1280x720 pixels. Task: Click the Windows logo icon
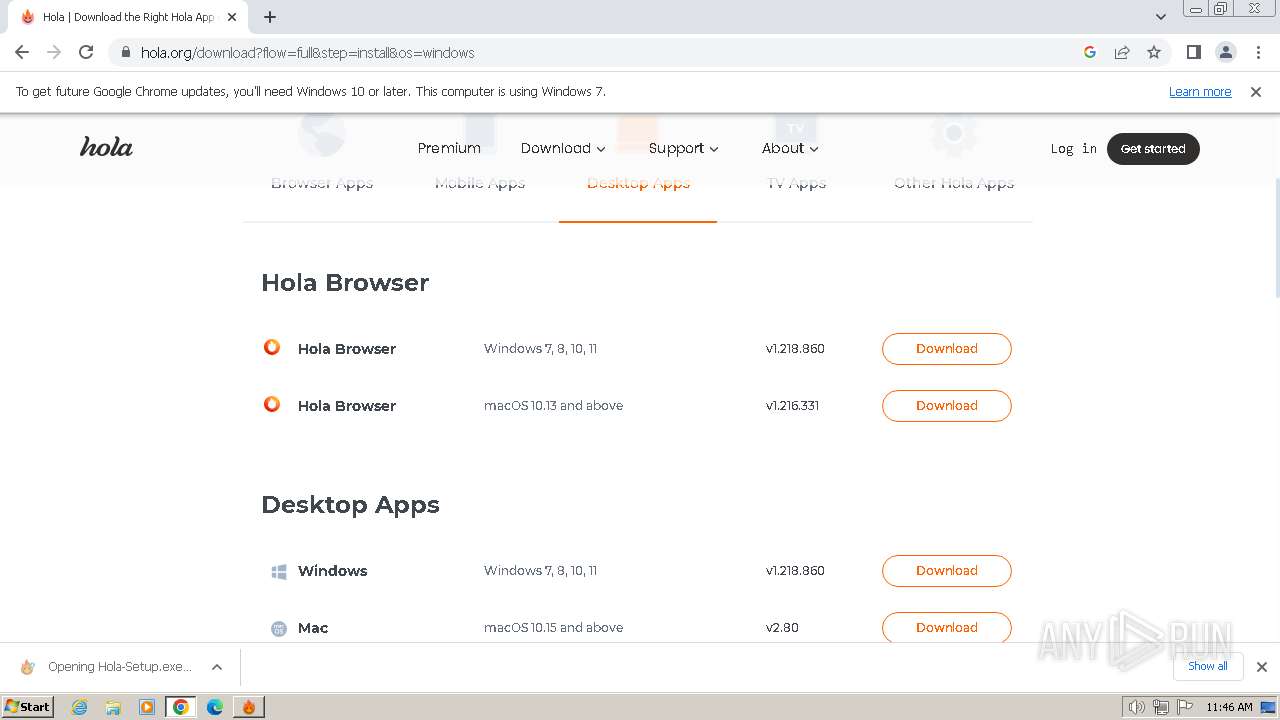(x=279, y=572)
